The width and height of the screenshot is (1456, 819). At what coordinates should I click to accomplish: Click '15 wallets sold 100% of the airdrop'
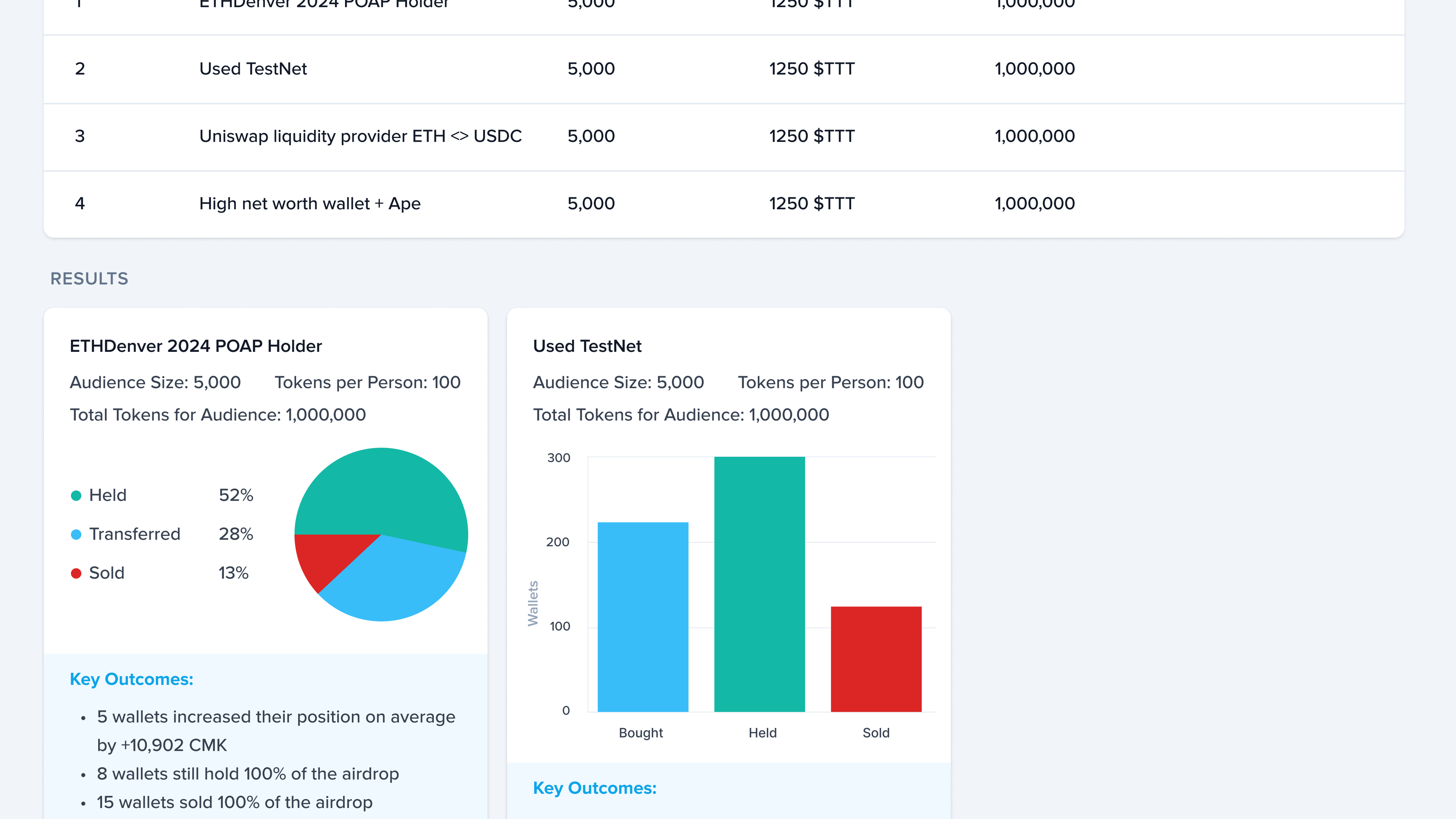tap(235, 803)
